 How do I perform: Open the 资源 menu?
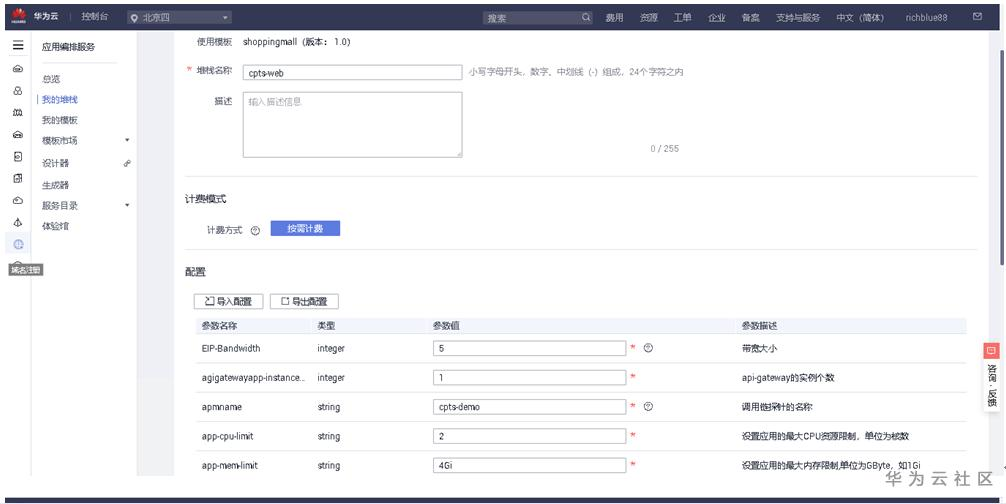point(648,18)
